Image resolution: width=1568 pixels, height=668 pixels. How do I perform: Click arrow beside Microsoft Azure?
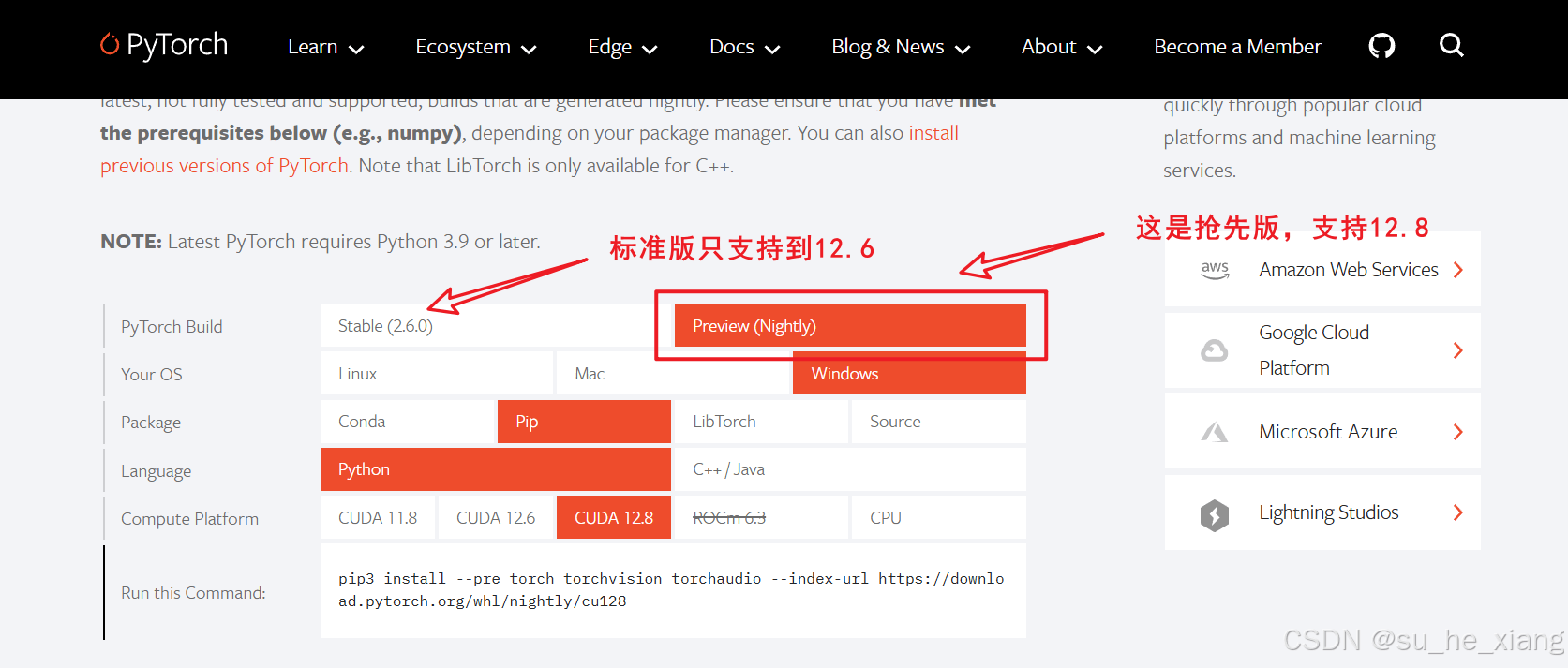click(1457, 432)
